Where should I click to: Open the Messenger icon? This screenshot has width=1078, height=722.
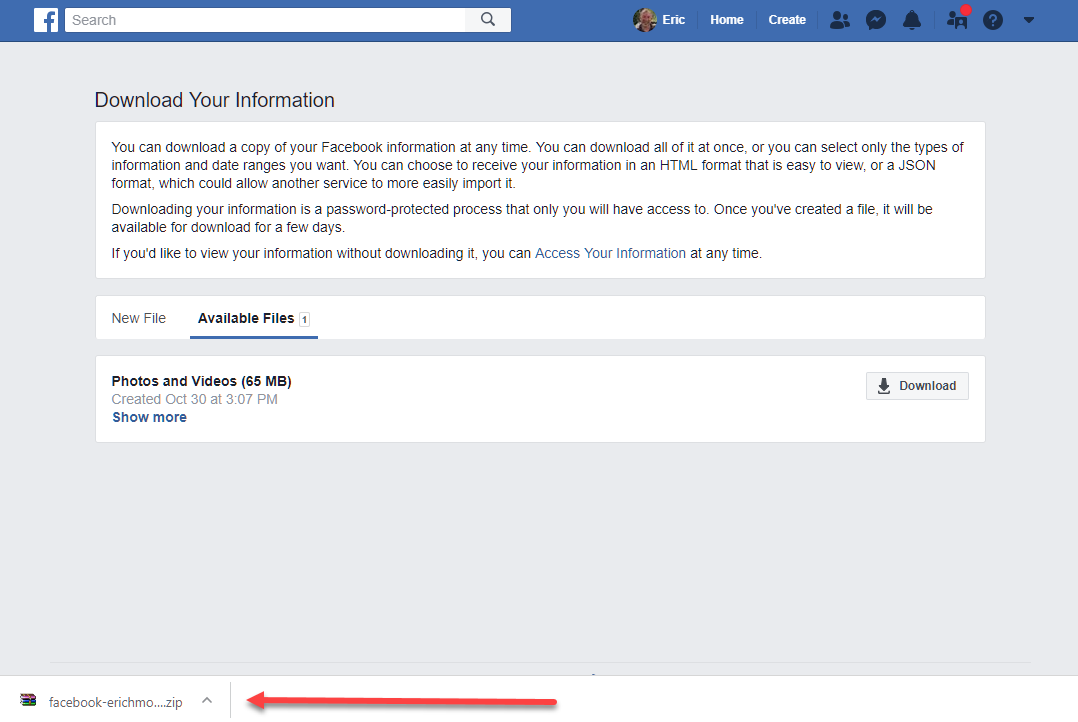tap(875, 20)
